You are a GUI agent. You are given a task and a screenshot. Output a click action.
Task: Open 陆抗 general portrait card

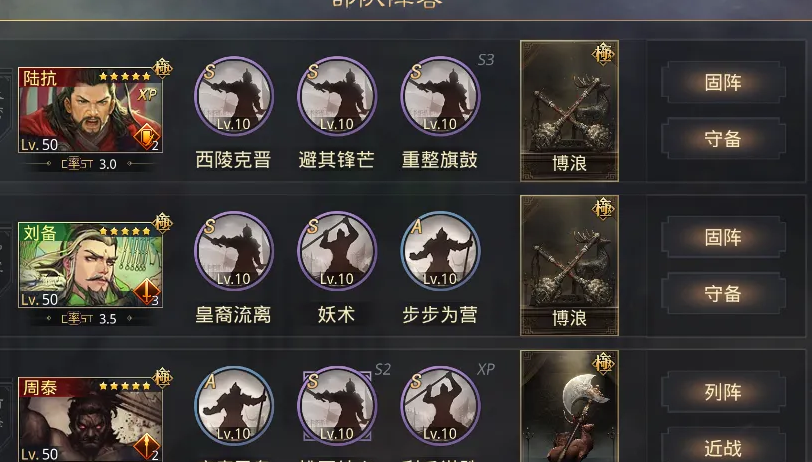click(91, 110)
